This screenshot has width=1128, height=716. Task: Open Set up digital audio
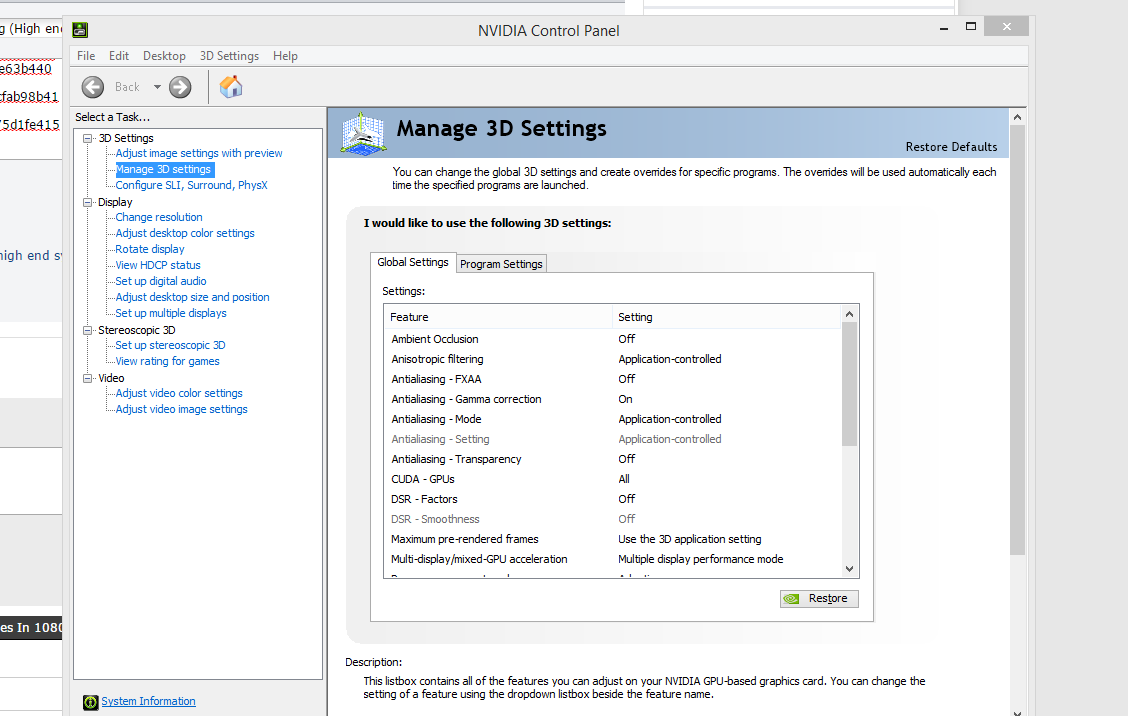(160, 281)
